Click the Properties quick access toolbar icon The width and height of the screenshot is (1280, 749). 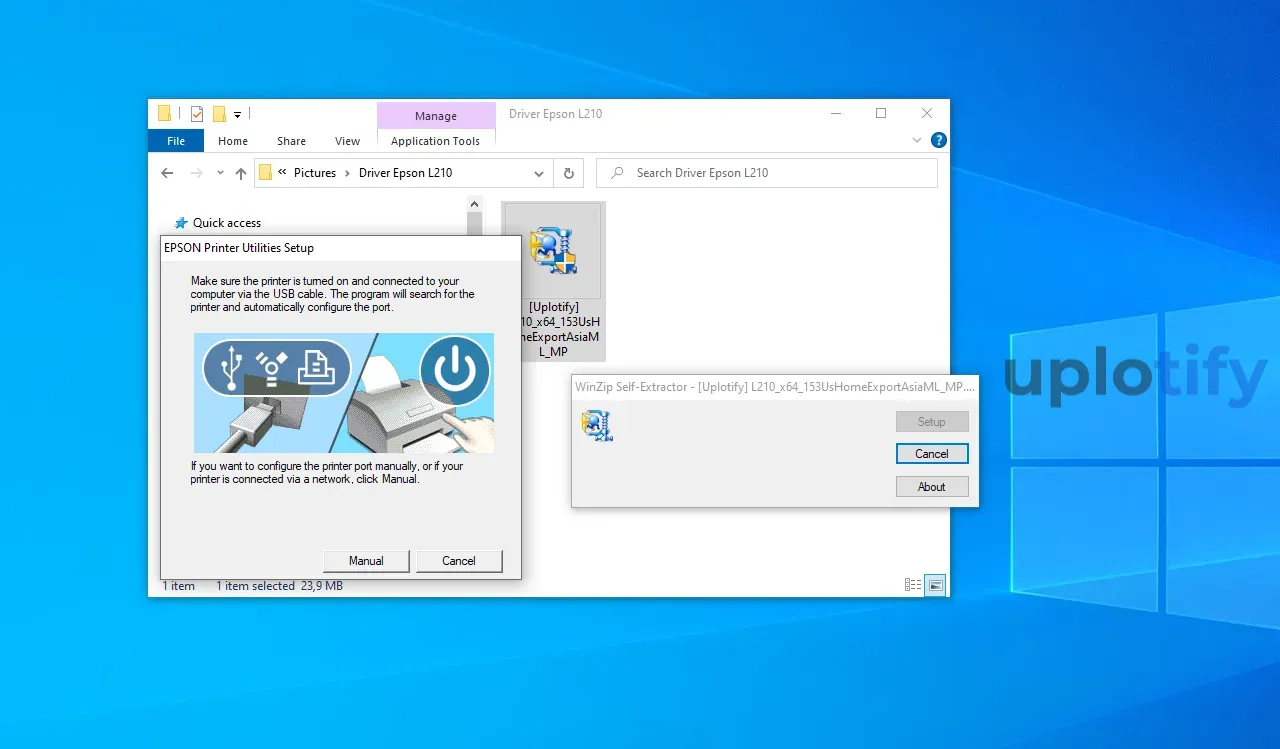(x=197, y=114)
